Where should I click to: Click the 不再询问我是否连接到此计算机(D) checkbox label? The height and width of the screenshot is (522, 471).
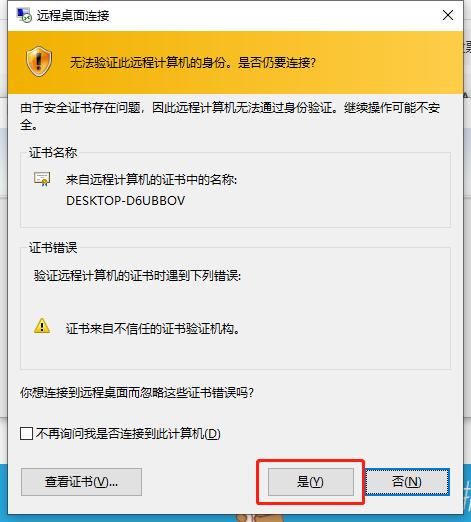pos(128,434)
